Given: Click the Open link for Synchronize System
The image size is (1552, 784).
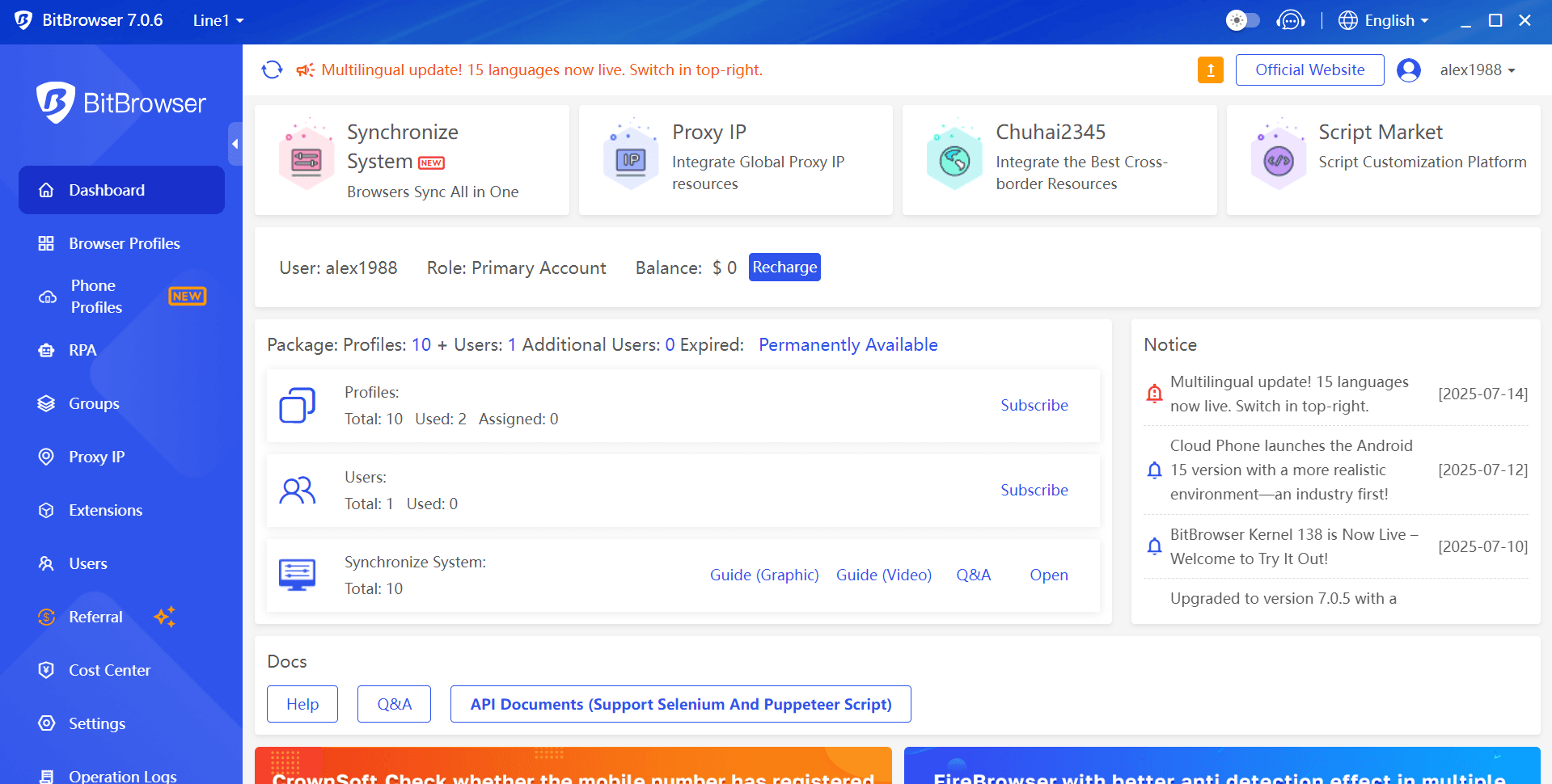Looking at the screenshot, I should pyautogui.click(x=1048, y=575).
